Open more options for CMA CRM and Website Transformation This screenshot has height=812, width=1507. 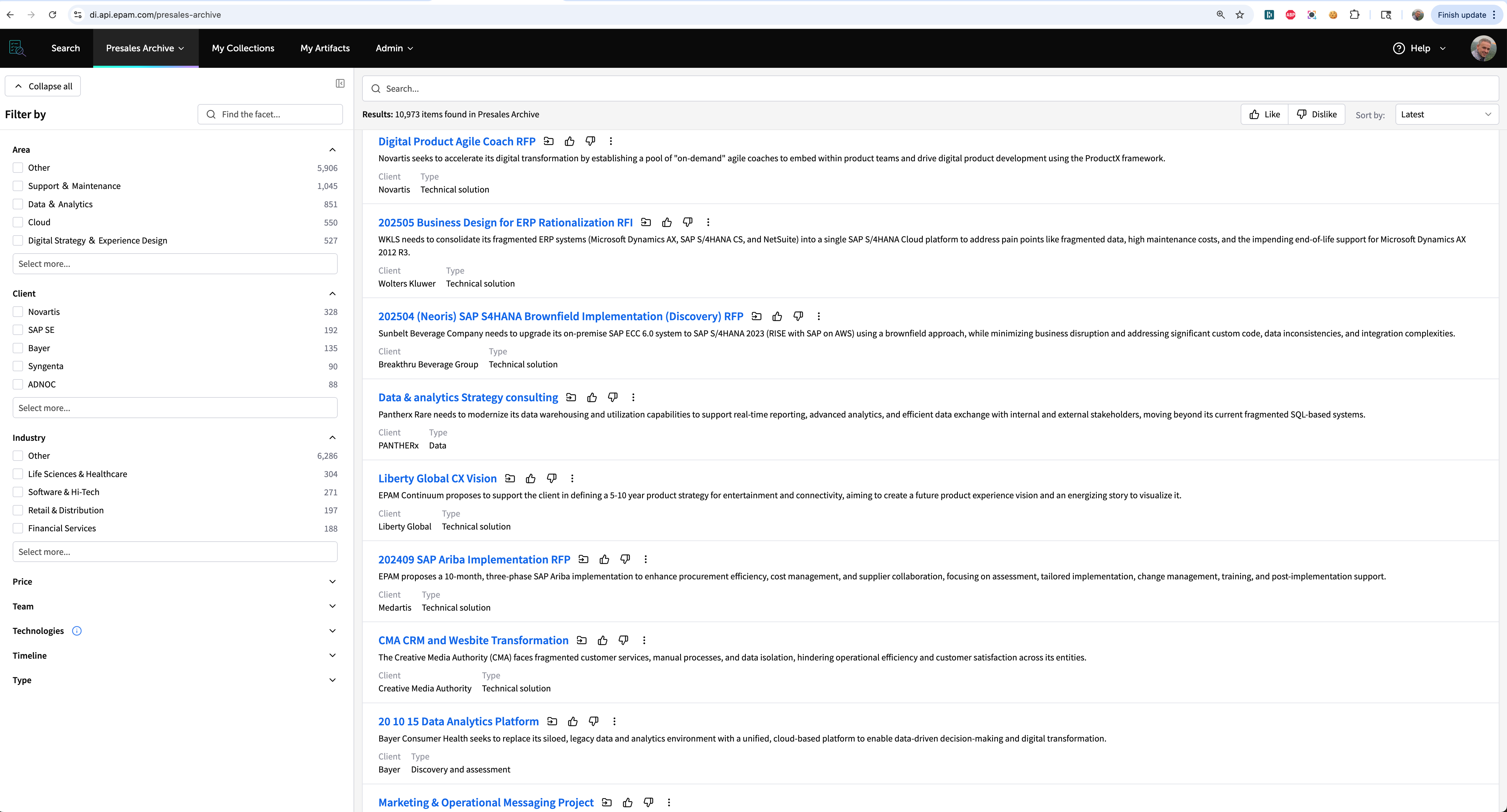click(644, 641)
